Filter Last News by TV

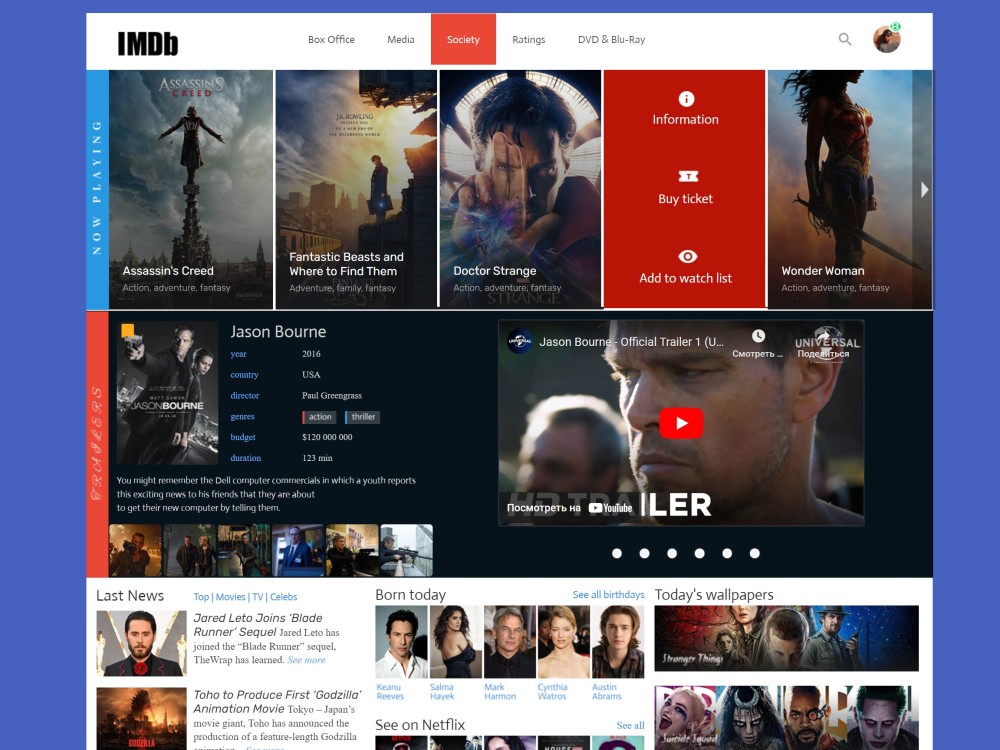point(258,597)
